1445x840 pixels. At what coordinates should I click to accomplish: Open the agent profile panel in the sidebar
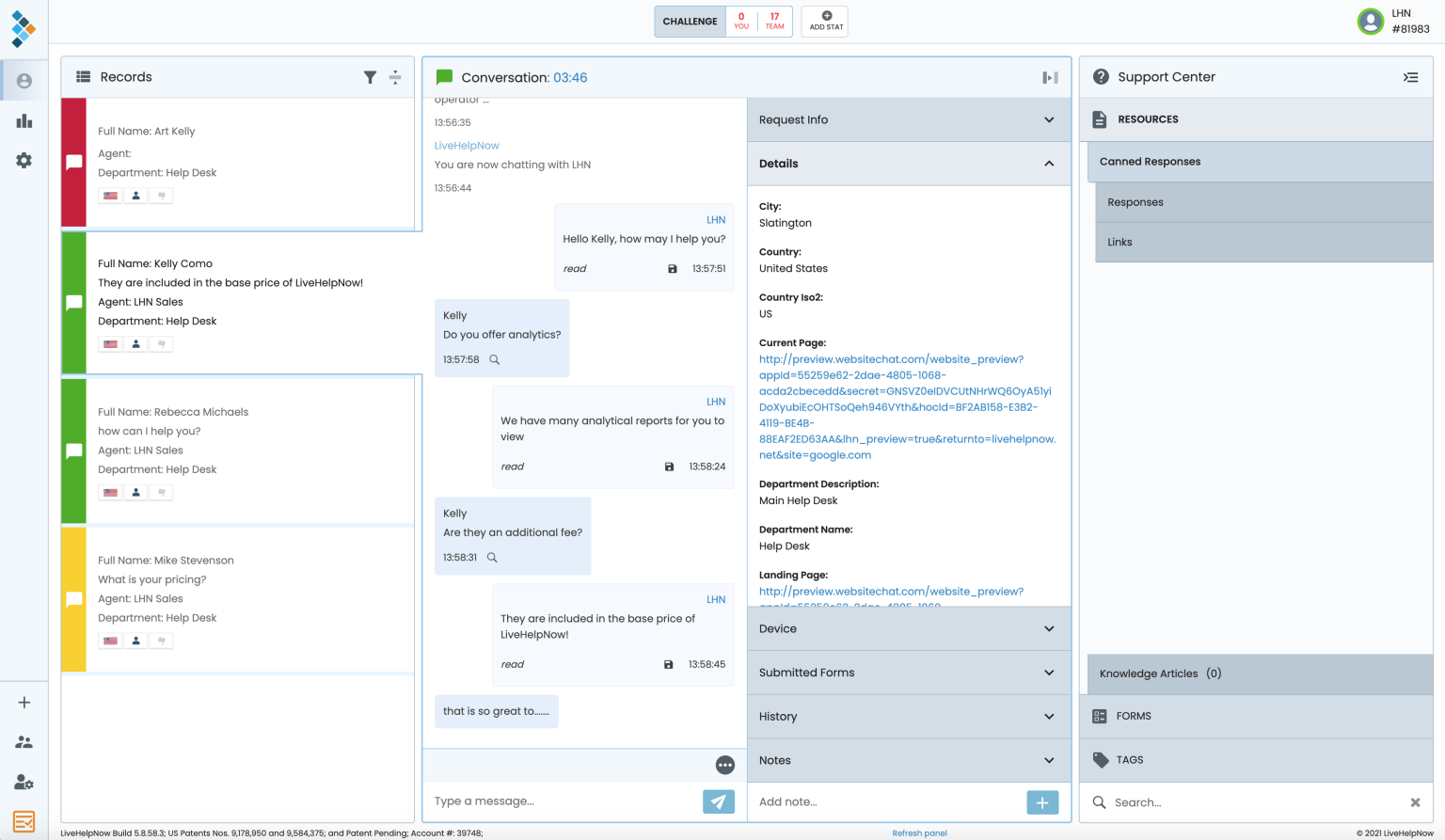click(24, 79)
